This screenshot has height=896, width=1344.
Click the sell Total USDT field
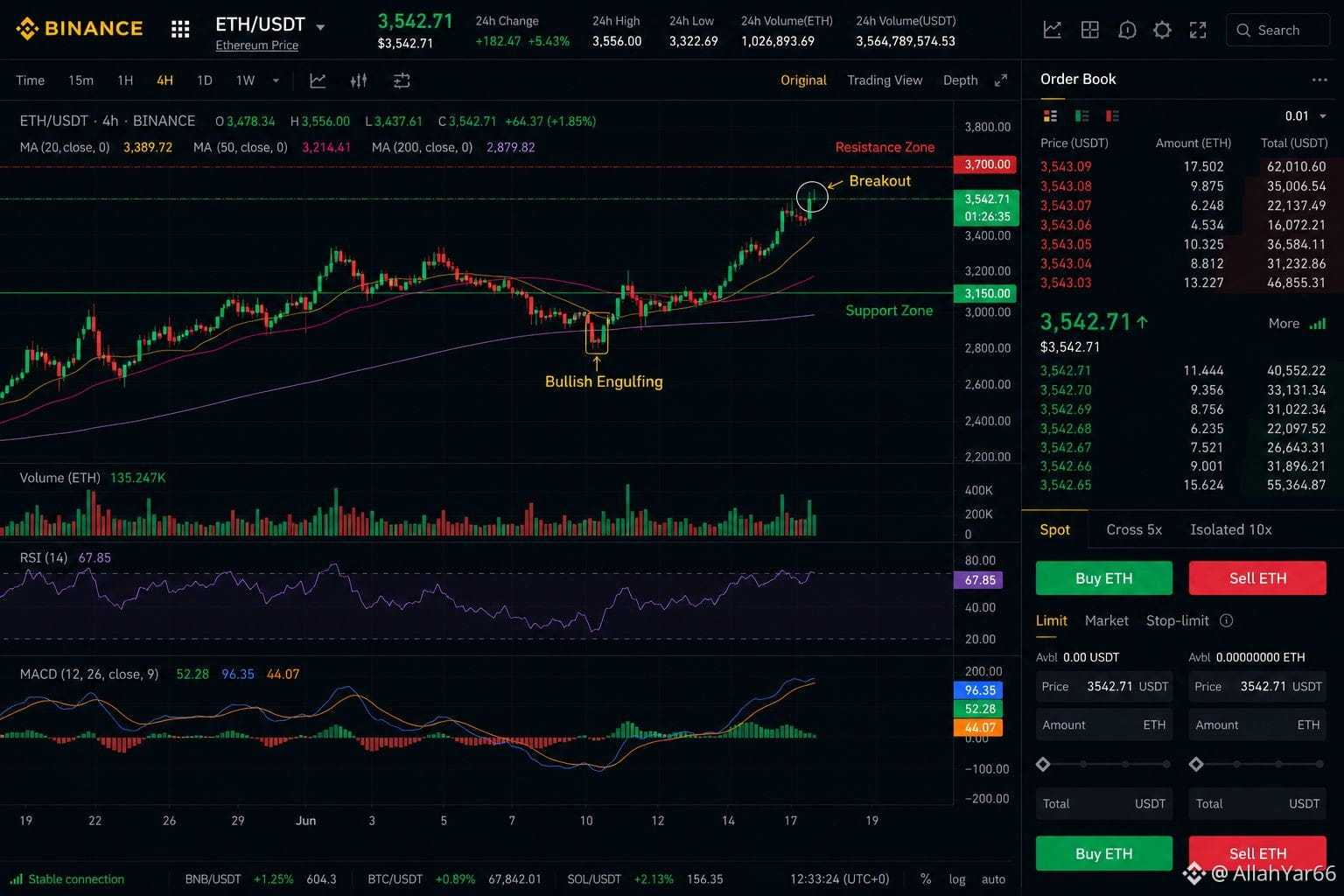pos(1257,803)
